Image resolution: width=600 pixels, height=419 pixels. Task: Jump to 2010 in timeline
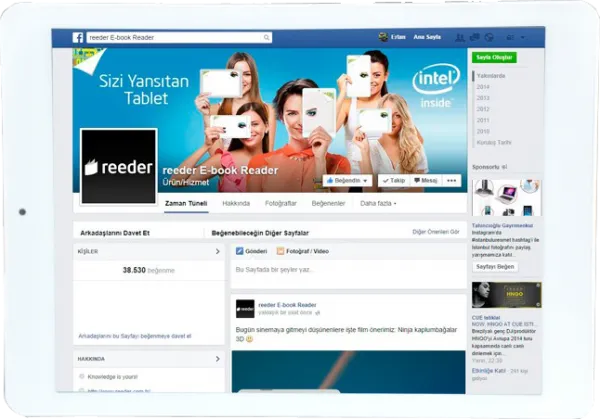click(x=483, y=131)
